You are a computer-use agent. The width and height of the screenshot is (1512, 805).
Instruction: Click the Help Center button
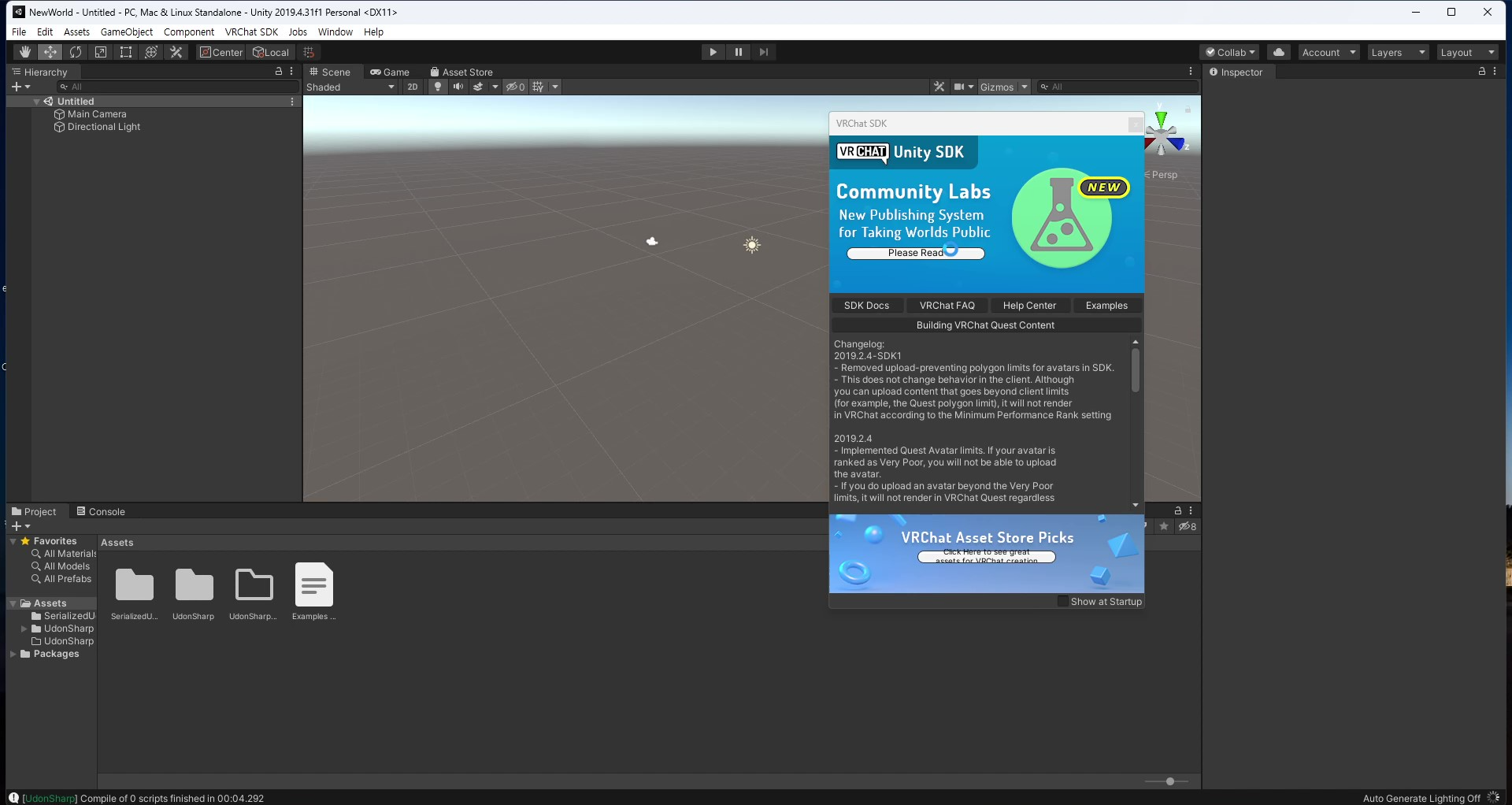coord(1029,306)
